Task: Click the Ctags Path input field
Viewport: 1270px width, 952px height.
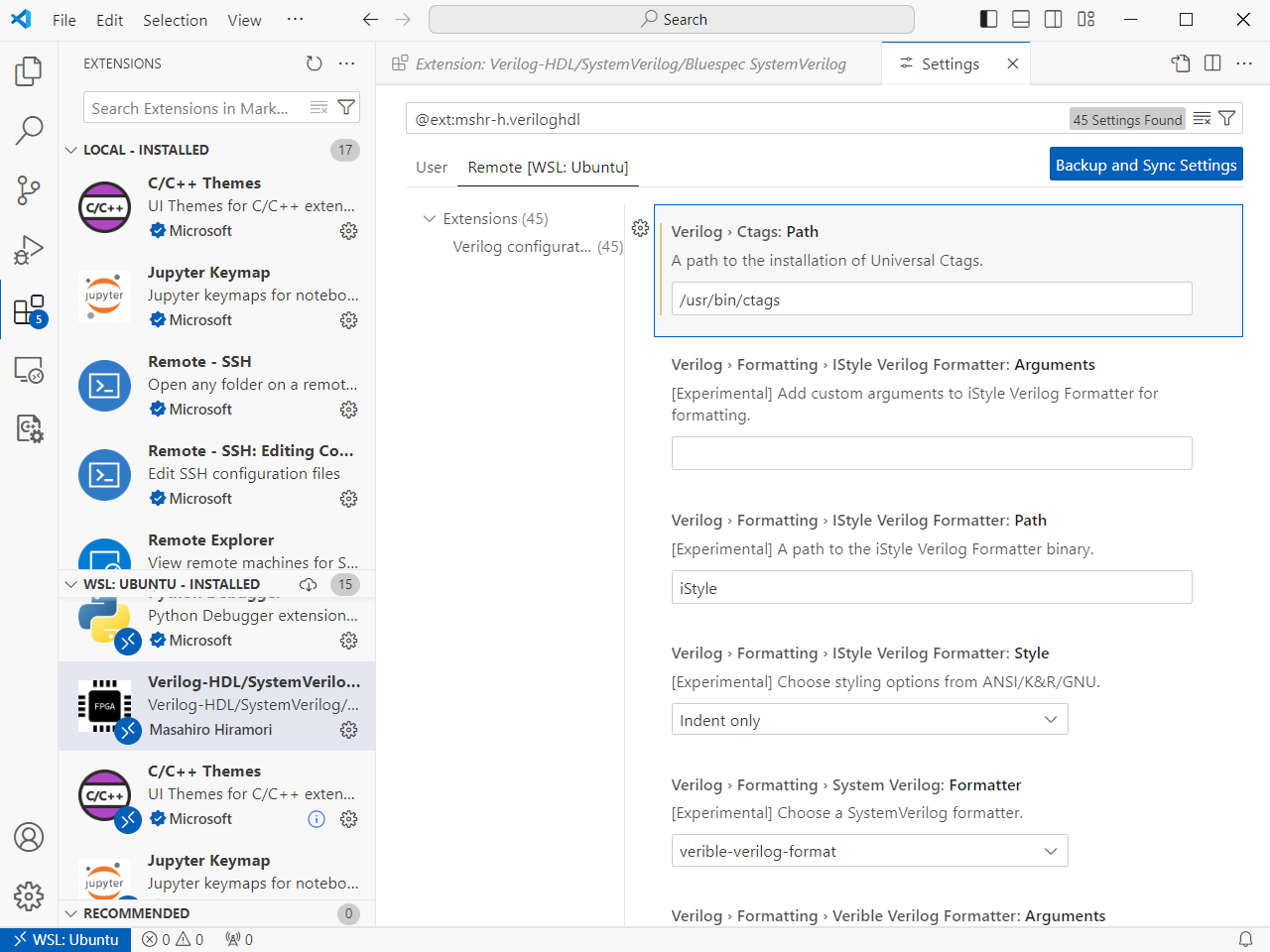Action: (932, 299)
